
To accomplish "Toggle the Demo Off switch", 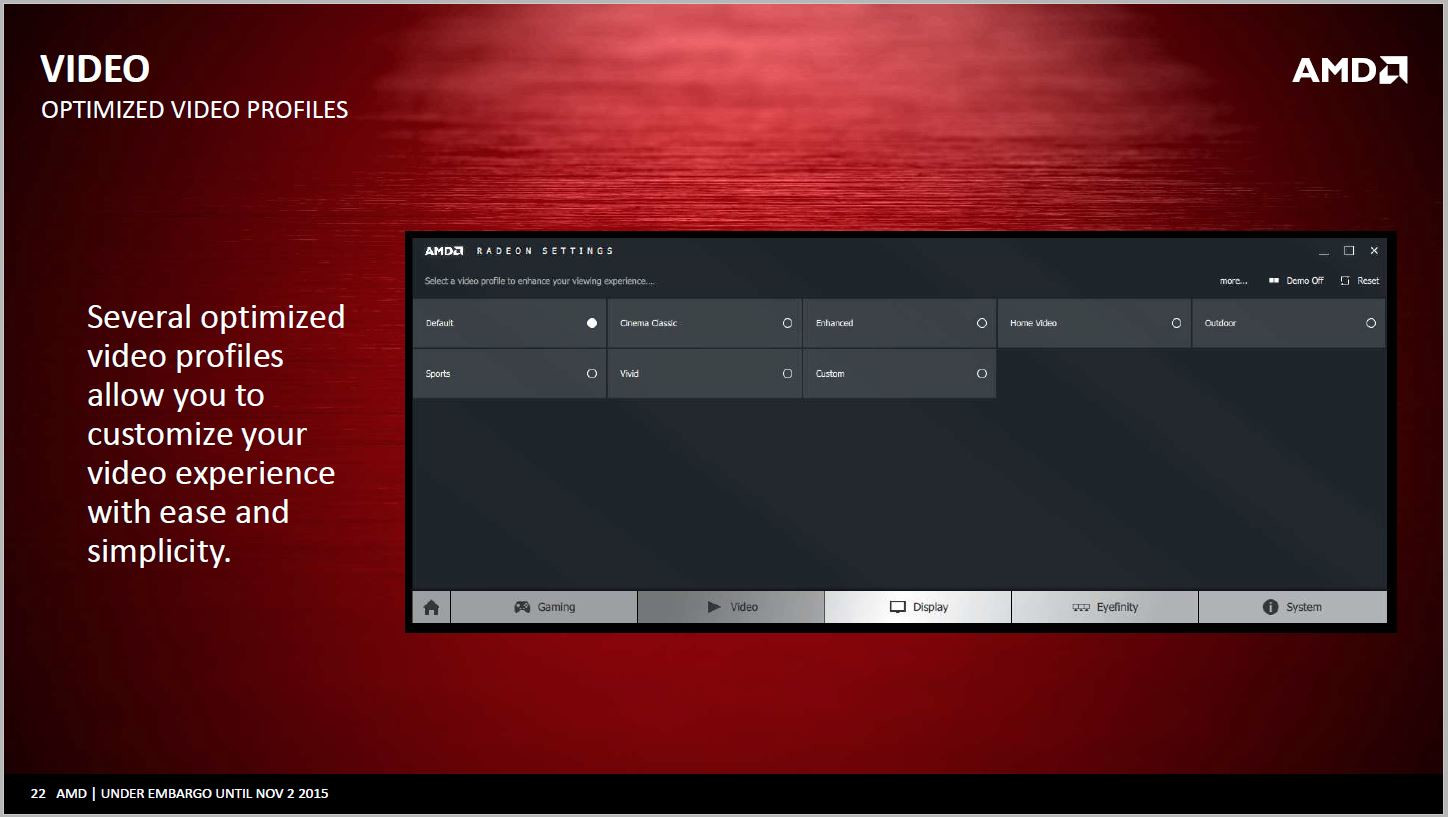I will click(1274, 281).
